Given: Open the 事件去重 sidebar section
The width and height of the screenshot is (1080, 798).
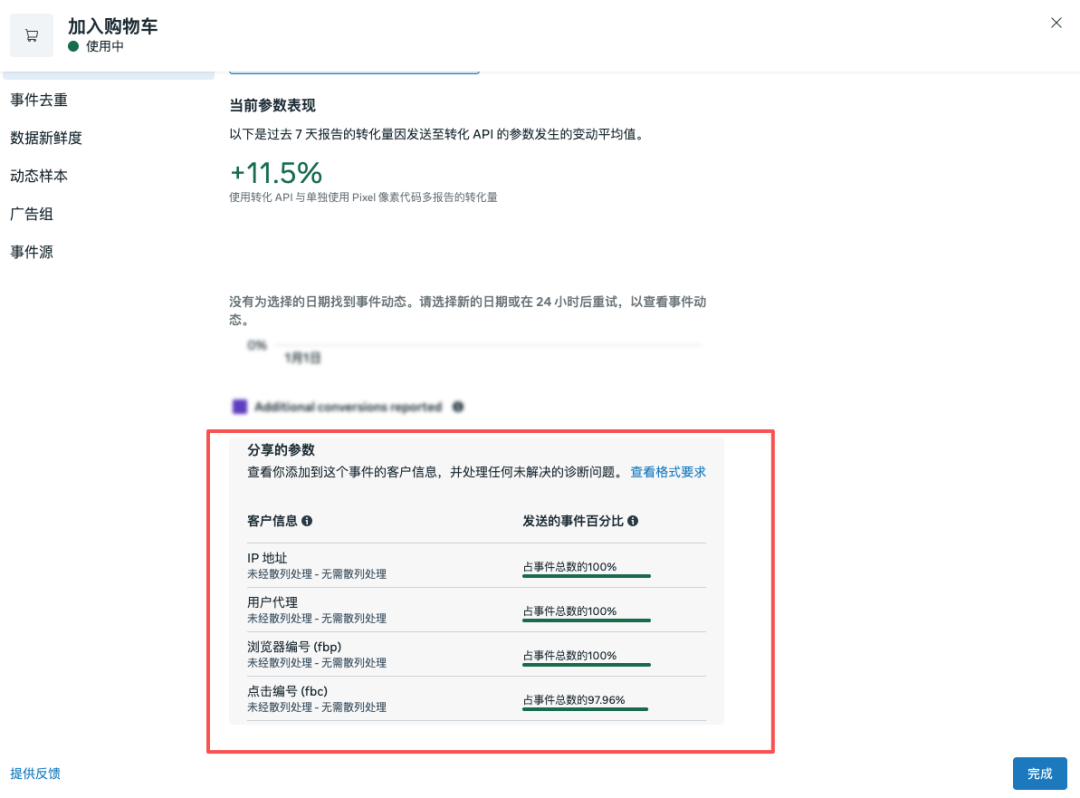Looking at the screenshot, I should 39,100.
